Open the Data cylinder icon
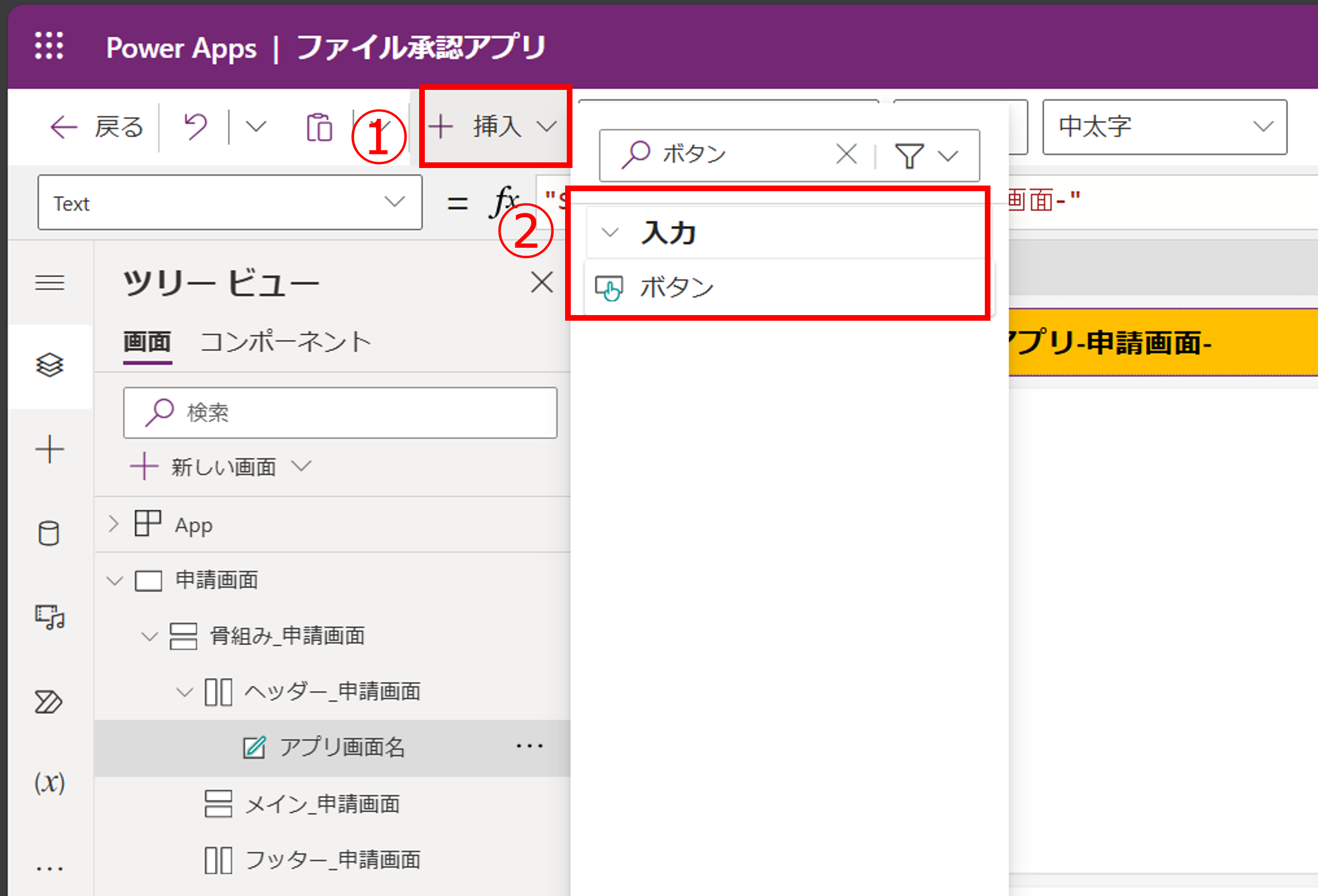 coord(49,533)
